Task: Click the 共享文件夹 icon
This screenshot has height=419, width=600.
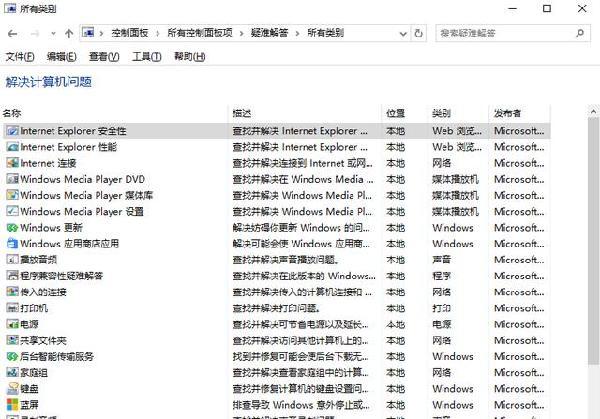Action: (x=12, y=340)
